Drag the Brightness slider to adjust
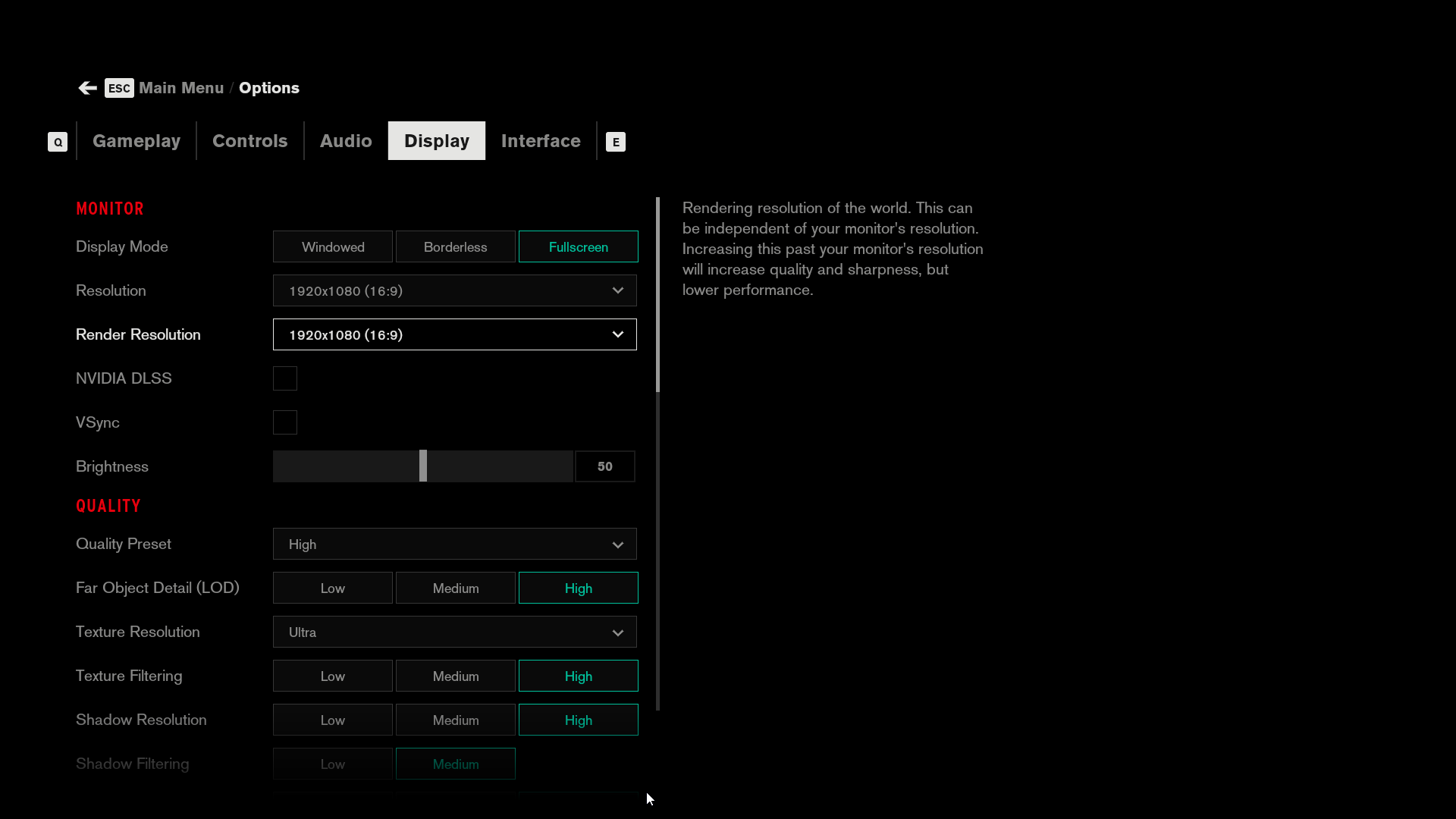 click(x=422, y=466)
